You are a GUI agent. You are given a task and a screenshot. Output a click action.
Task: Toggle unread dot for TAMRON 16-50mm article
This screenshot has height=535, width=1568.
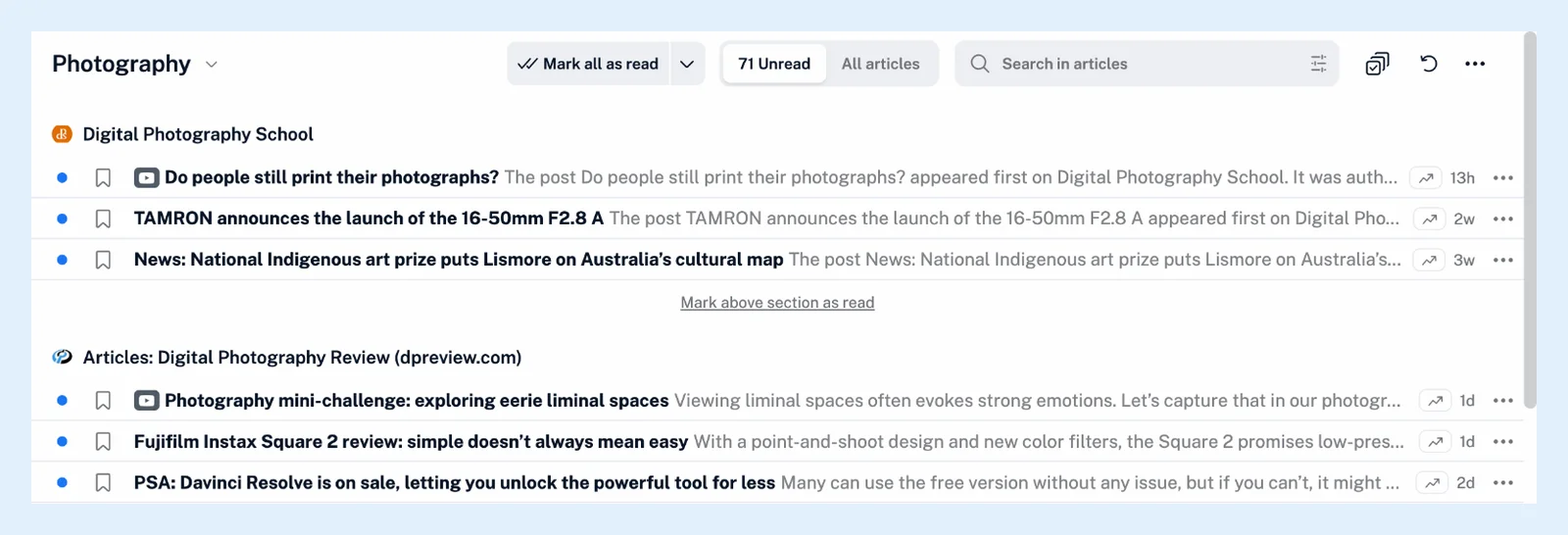pyautogui.click(x=62, y=219)
